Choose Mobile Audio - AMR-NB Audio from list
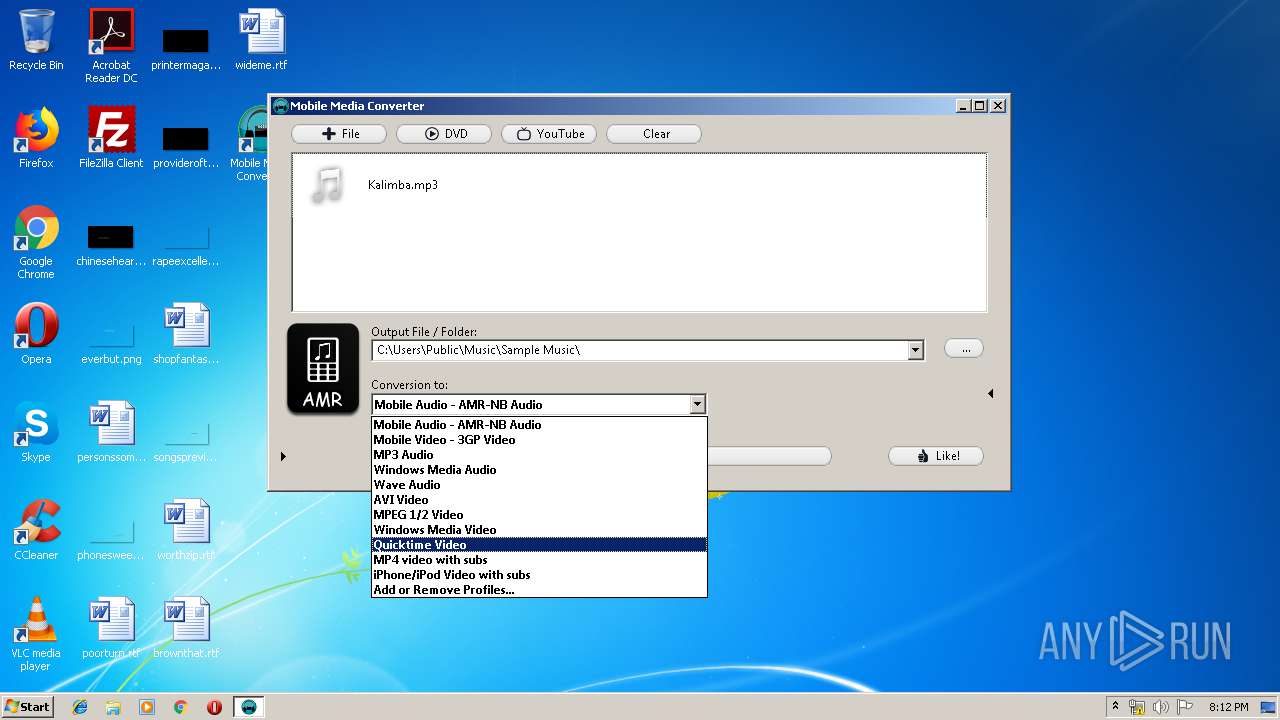 pyautogui.click(x=539, y=425)
